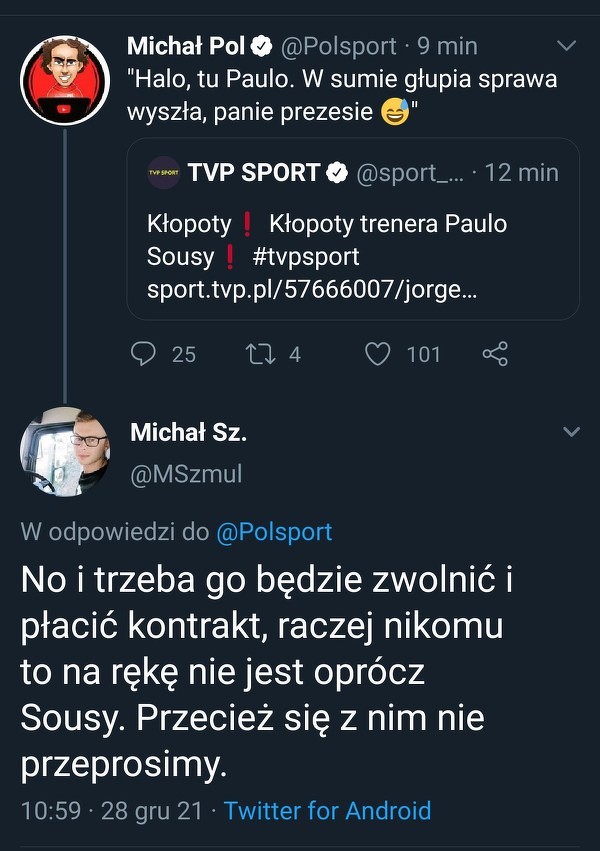Open the @MSzmul handle

pyautogui.click(x=186, y=474)
